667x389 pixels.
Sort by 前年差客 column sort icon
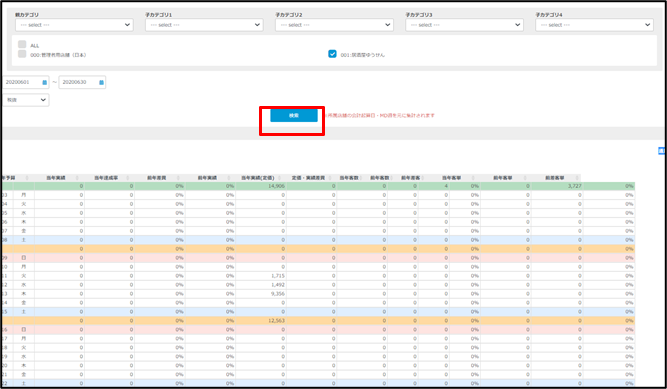pyautogui.click(x=423, y=178)
